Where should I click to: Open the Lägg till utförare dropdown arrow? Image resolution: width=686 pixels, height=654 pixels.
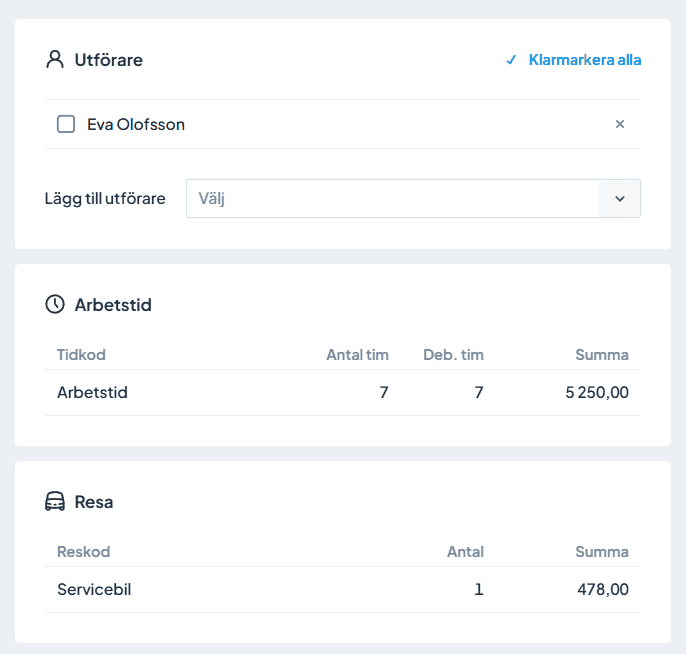click(x=619, y=199)
